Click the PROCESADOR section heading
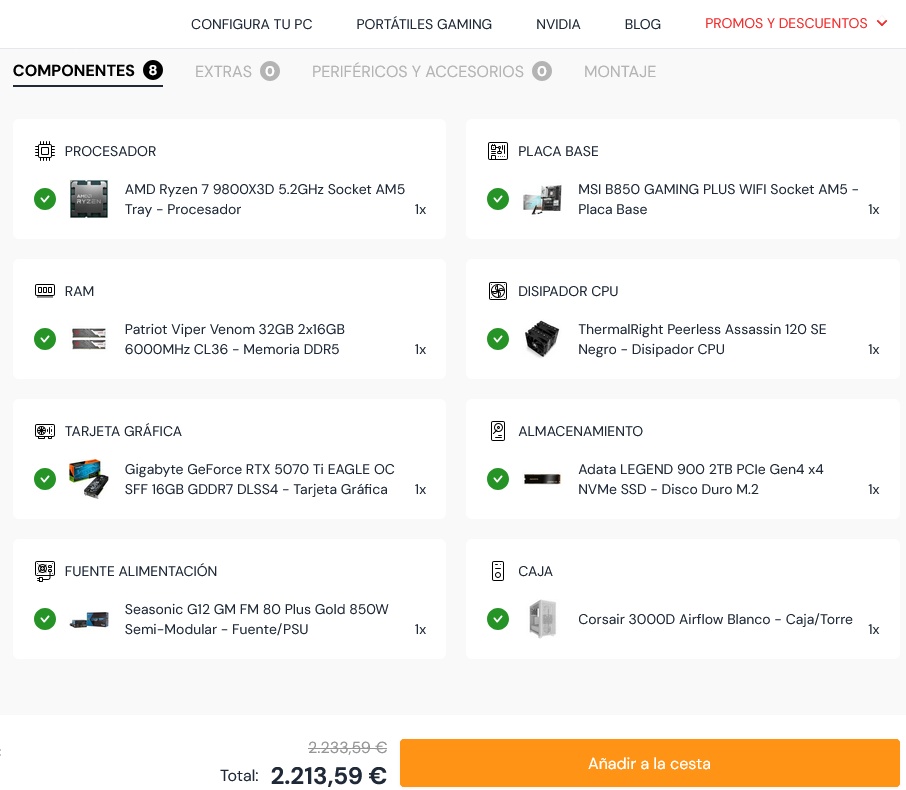906x790 pixels. pos(110,151)
